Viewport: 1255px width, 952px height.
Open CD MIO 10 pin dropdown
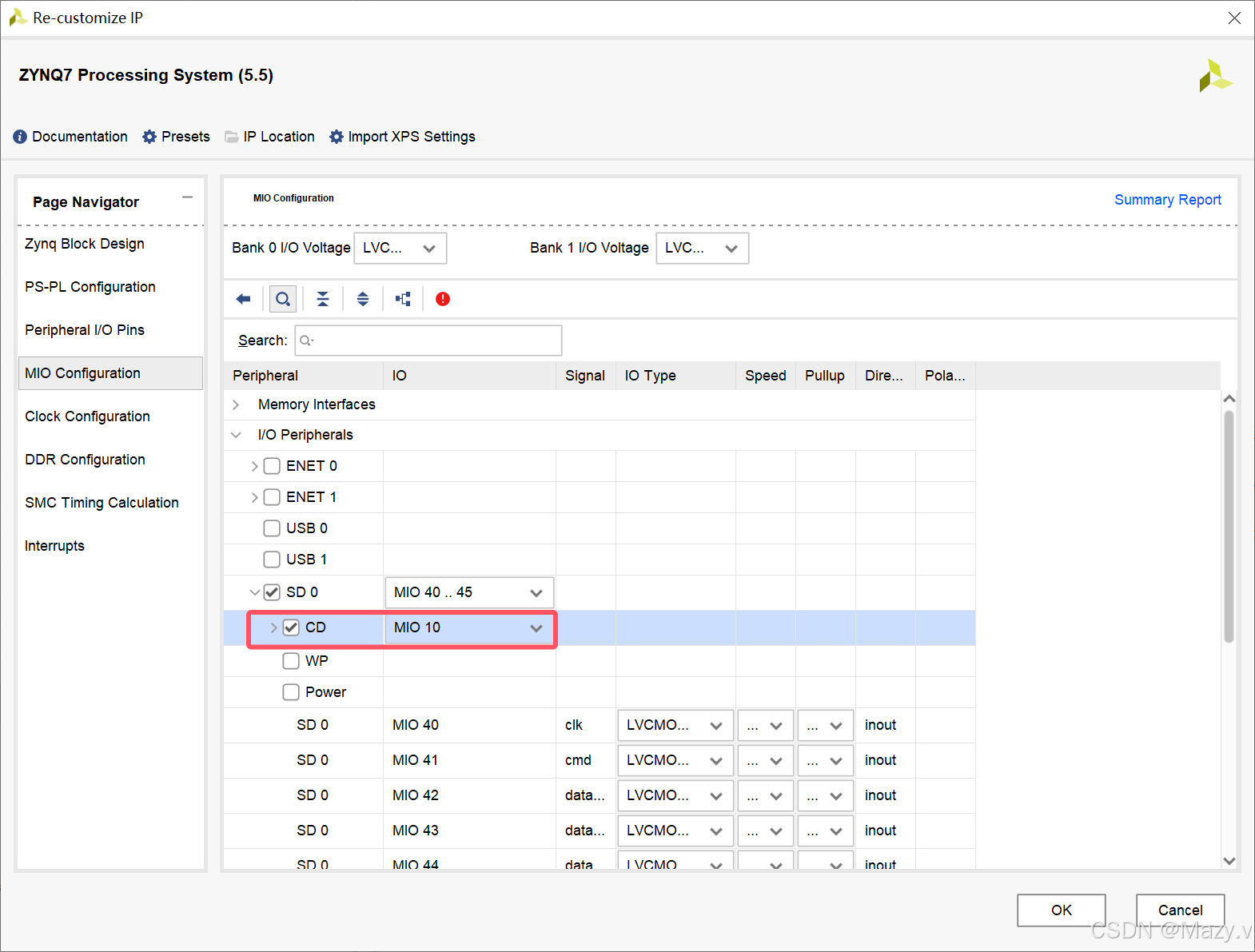coord(469,627)
